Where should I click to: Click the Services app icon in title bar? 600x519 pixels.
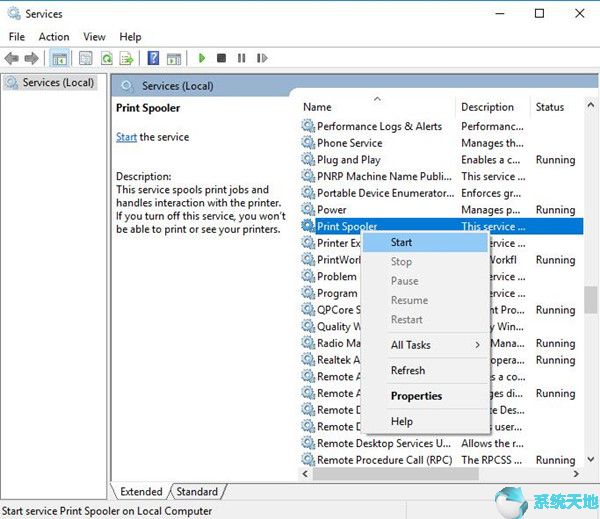(14, 13)
